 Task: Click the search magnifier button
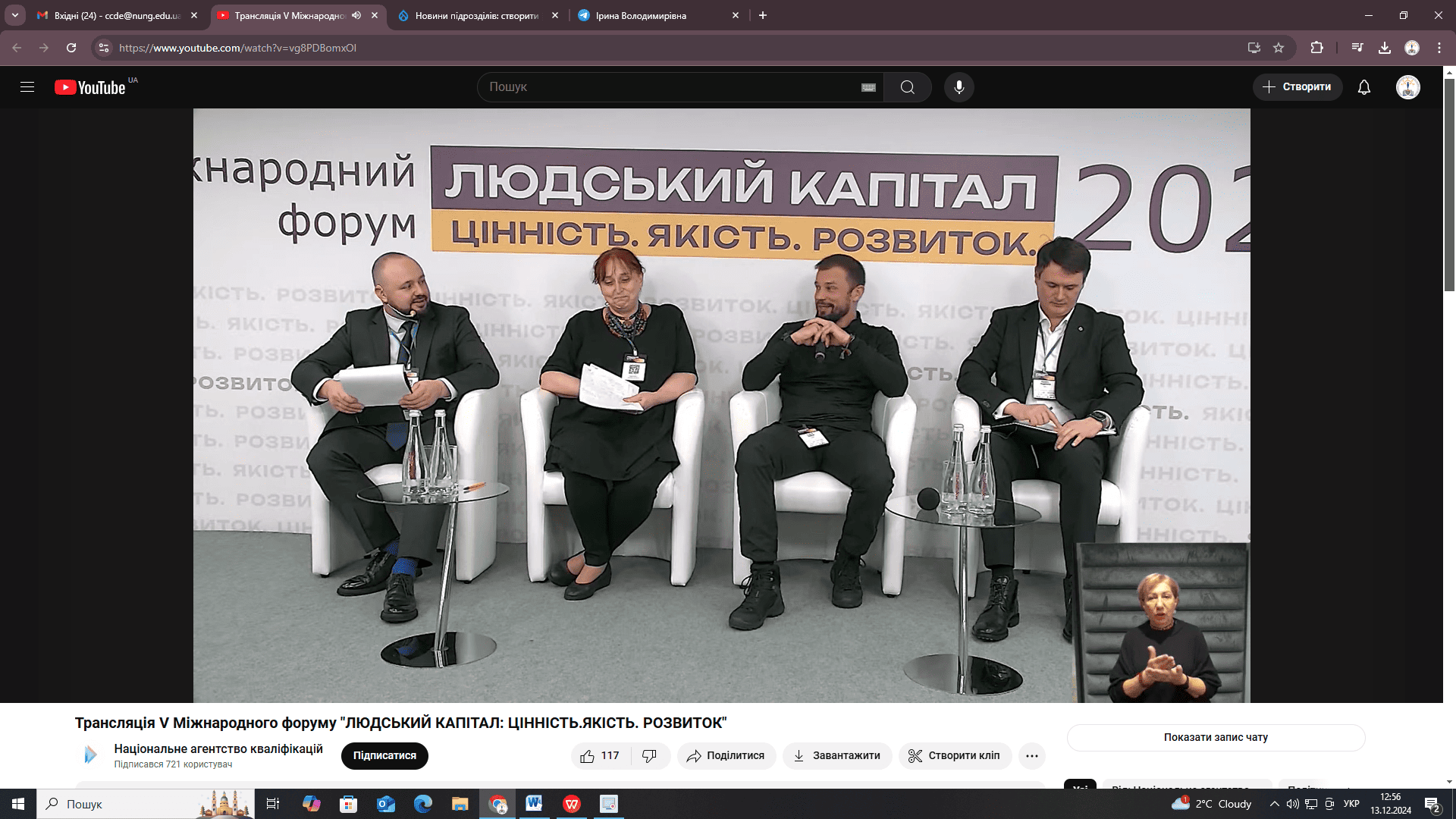click(907, 87)
